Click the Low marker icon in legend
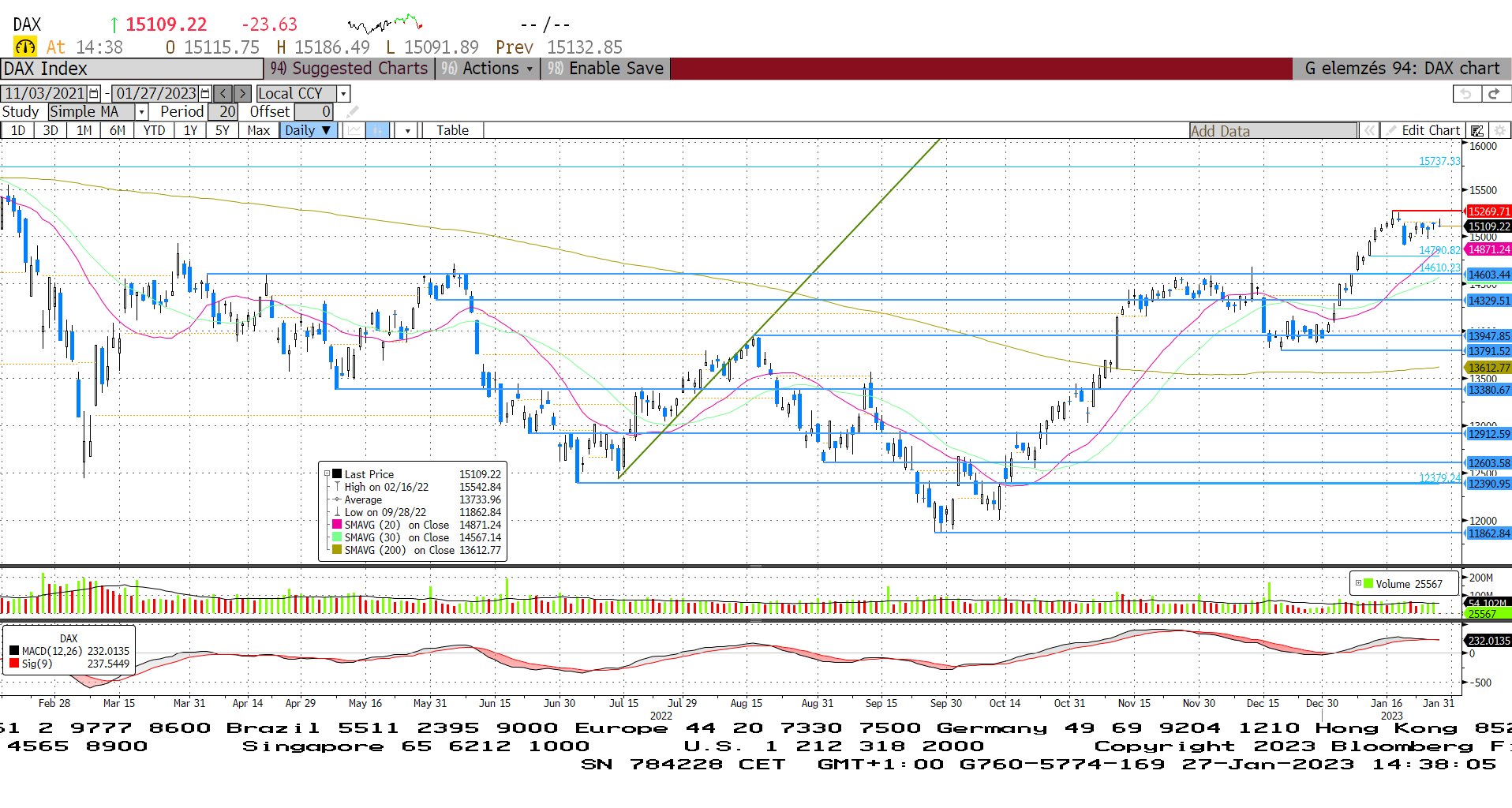 coord(337,512)
